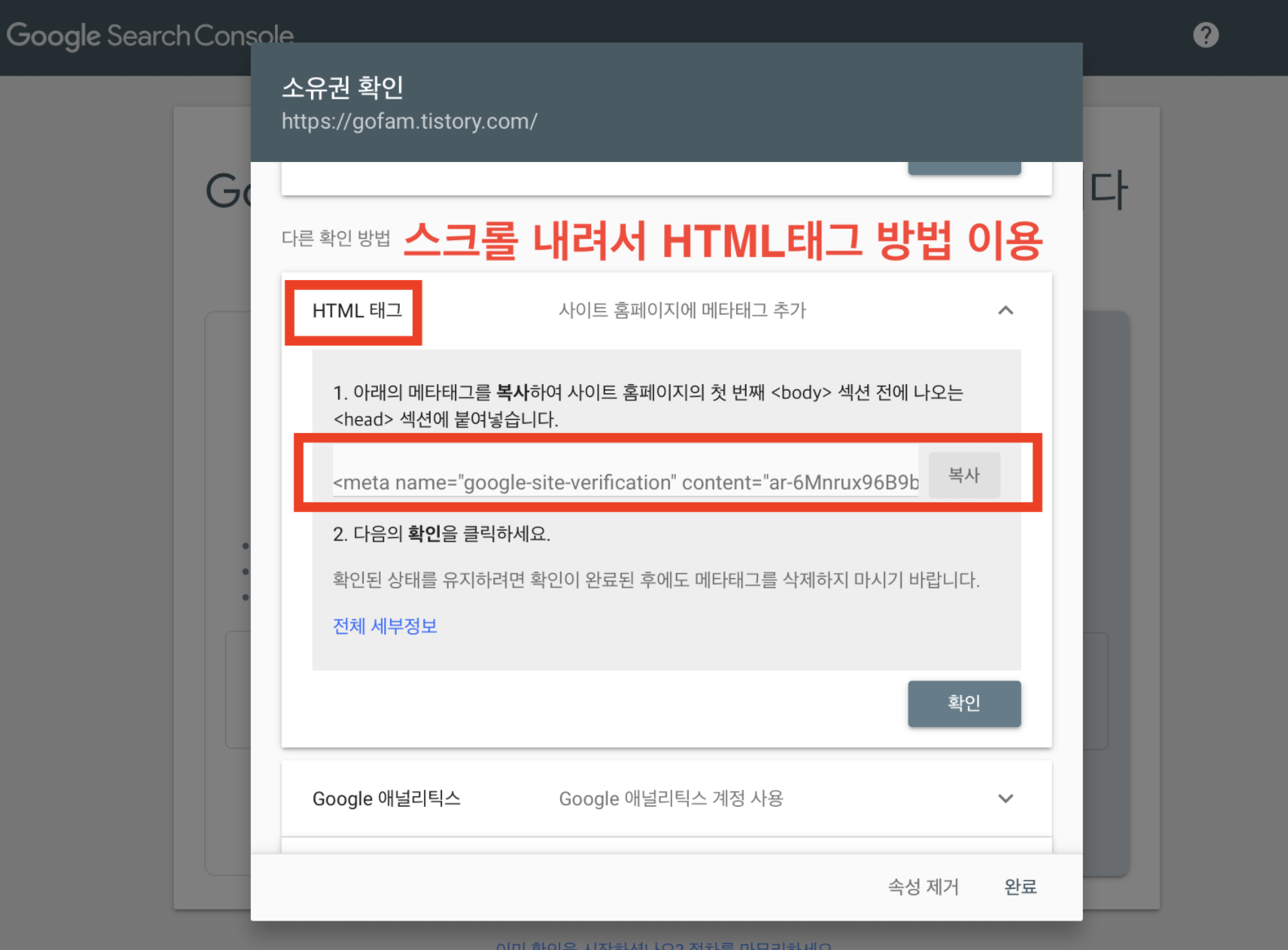Click 완료 to finish the dialog
1288x950 pixels.
(1020, 887)
